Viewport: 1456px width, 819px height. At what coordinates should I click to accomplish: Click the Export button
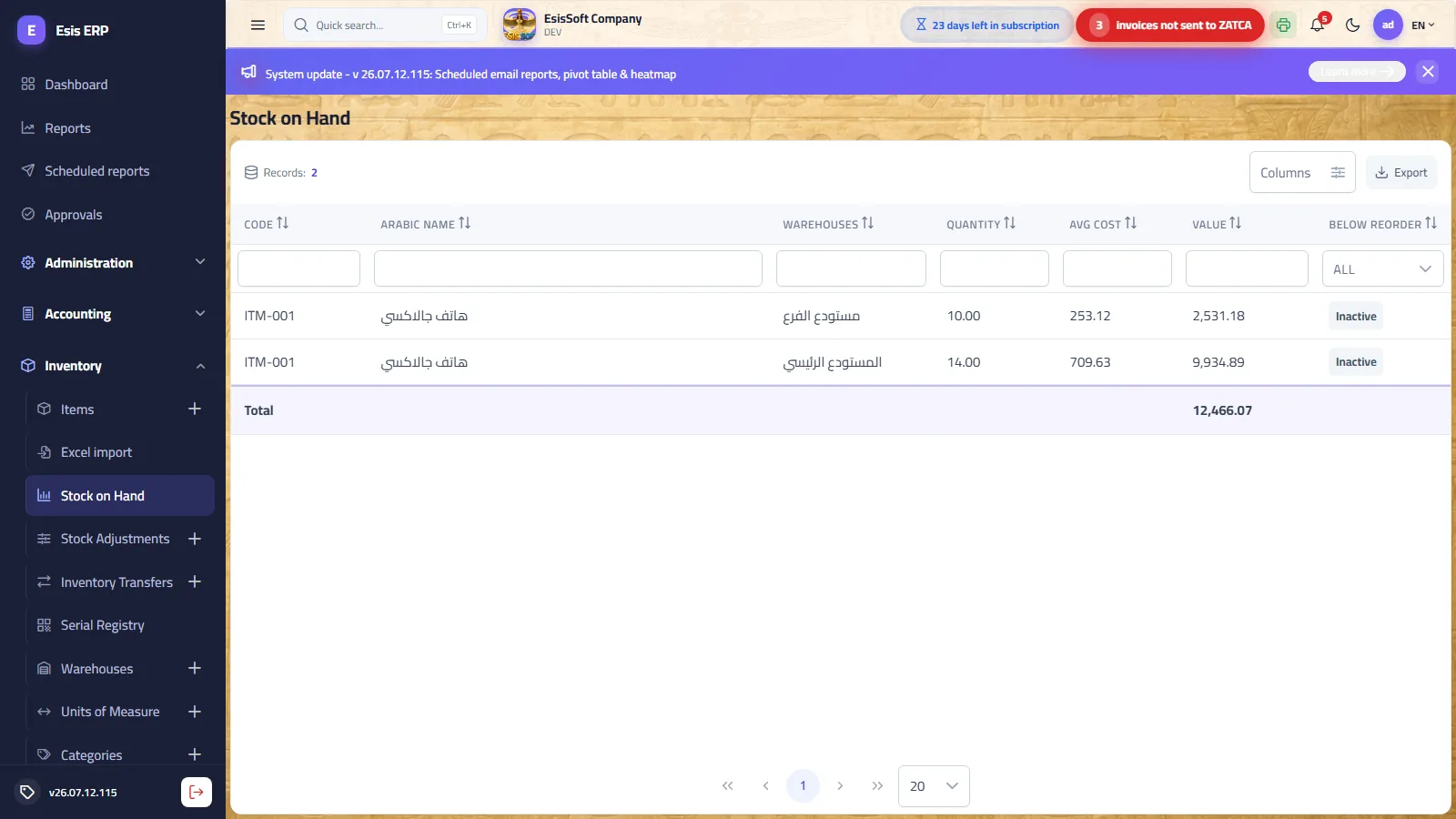[1401, 172]
